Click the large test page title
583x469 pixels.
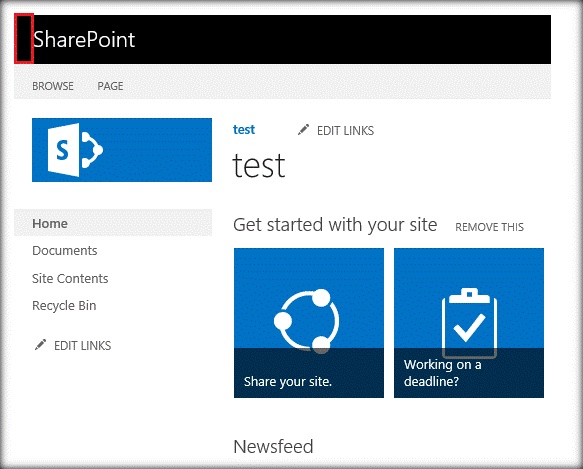pos(259,166)
